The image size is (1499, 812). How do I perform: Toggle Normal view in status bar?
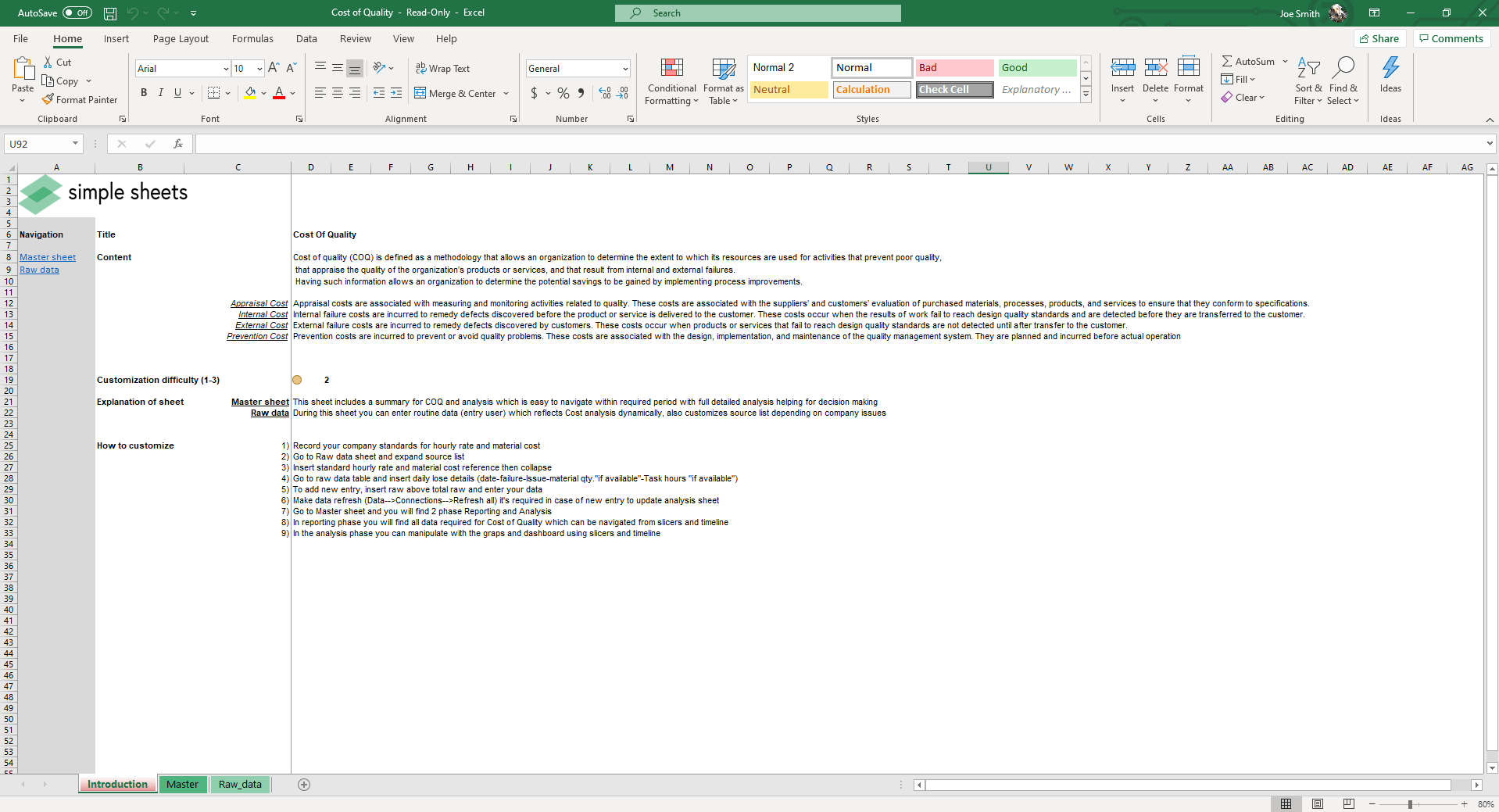point(1286,804)
